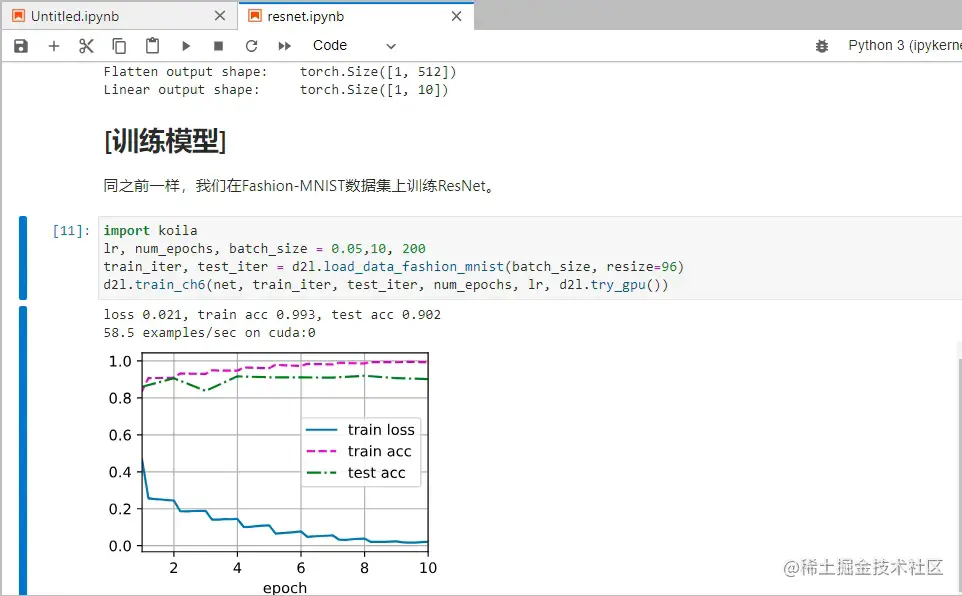Click the Flatten output shape line
Screen dimensions: 962x596
[280, 72]
